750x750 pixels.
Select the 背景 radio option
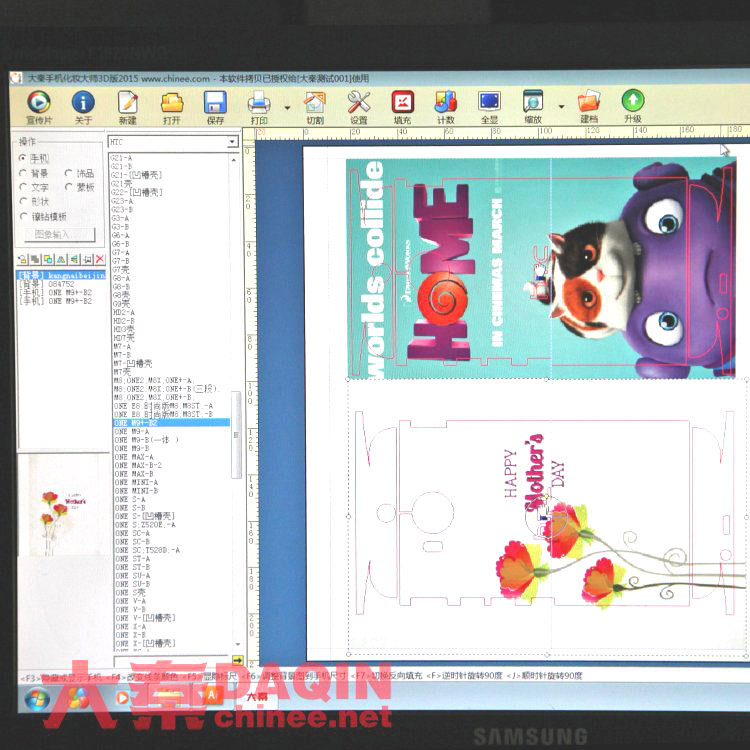point(33,173)
